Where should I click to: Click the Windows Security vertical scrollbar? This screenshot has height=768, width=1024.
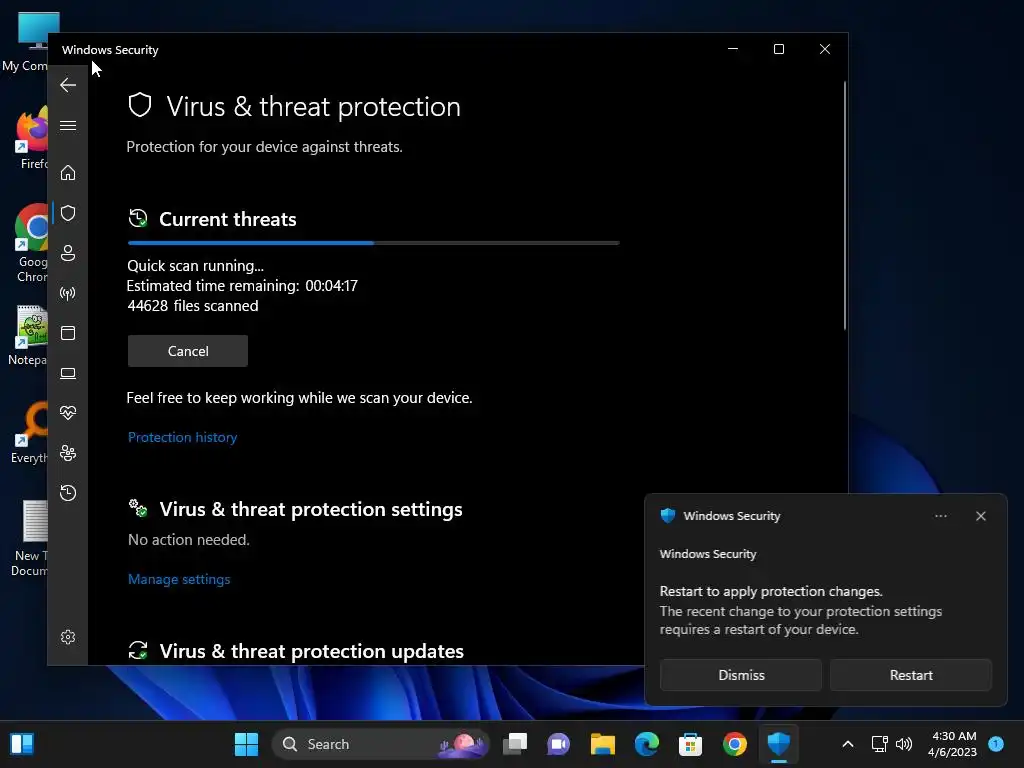[844, 206]
